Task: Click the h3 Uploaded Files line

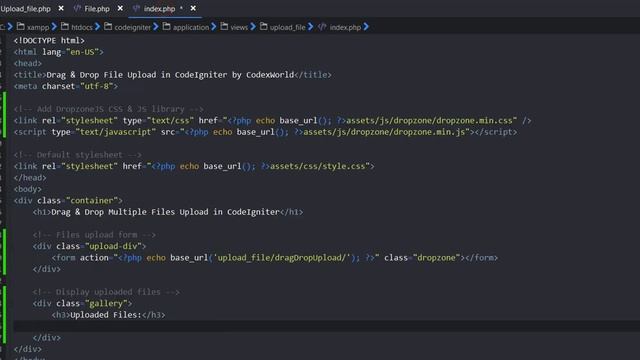Action: pos(109,315)
